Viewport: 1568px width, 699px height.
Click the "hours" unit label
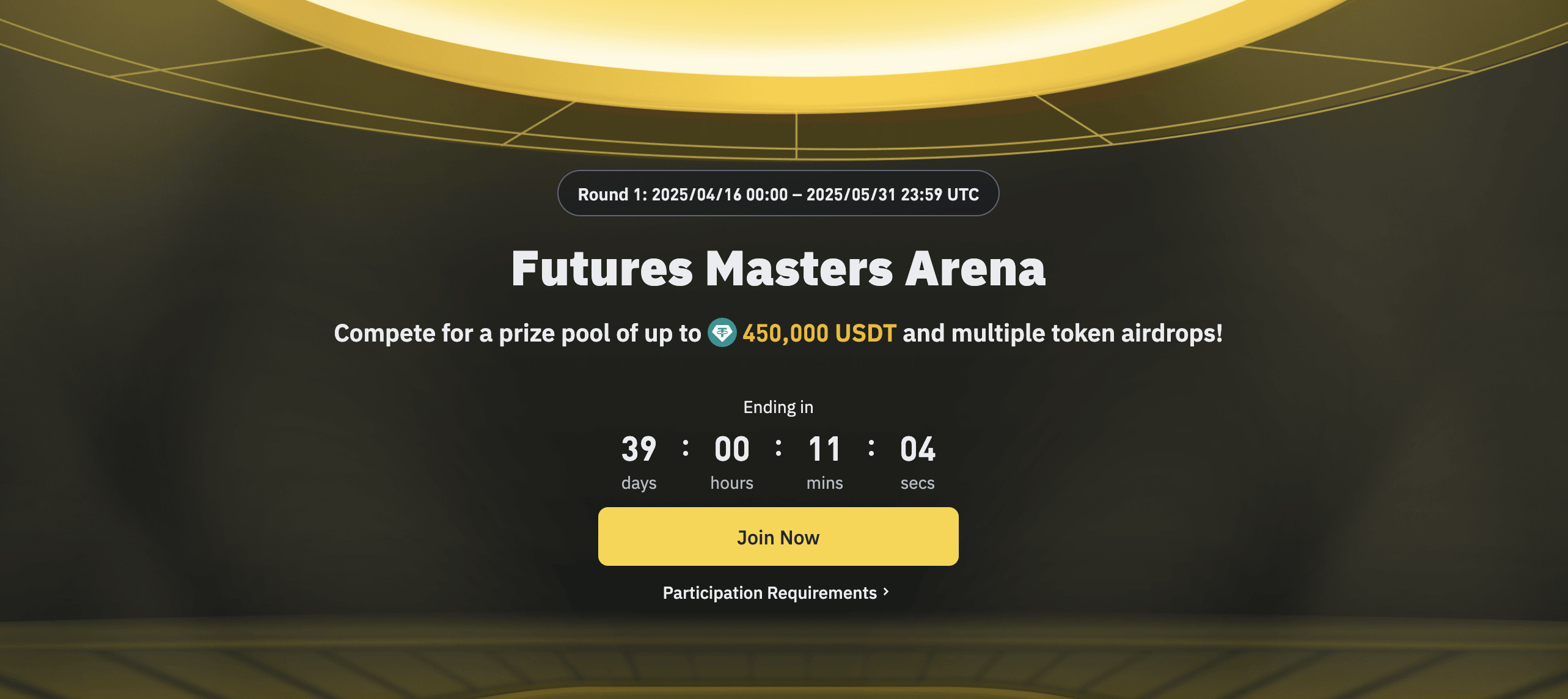coord(731,483)
